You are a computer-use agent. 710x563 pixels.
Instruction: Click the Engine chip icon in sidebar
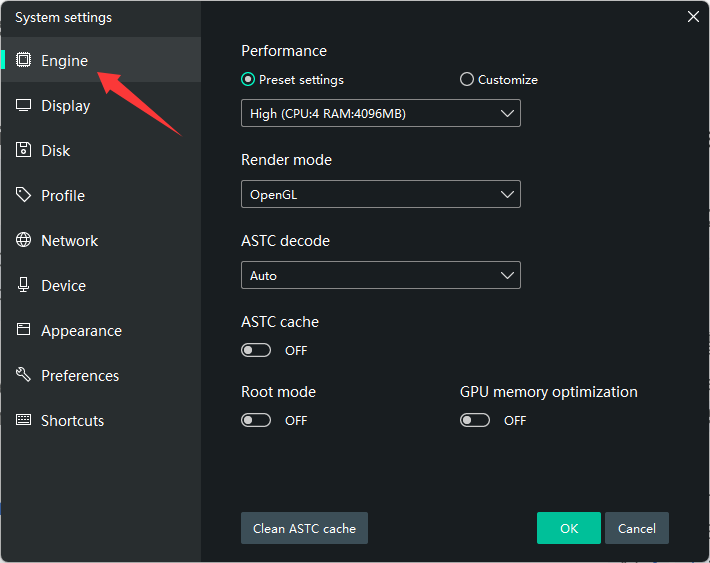[23, 60]
